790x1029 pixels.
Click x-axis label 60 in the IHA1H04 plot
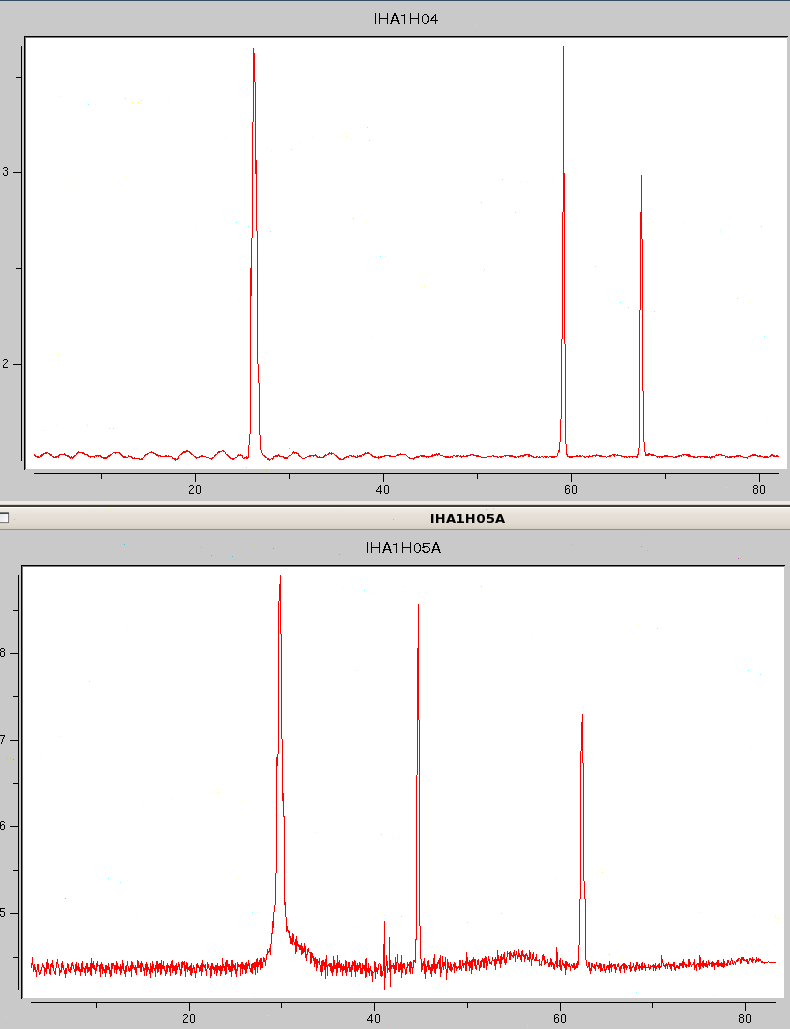coord(571,490)
